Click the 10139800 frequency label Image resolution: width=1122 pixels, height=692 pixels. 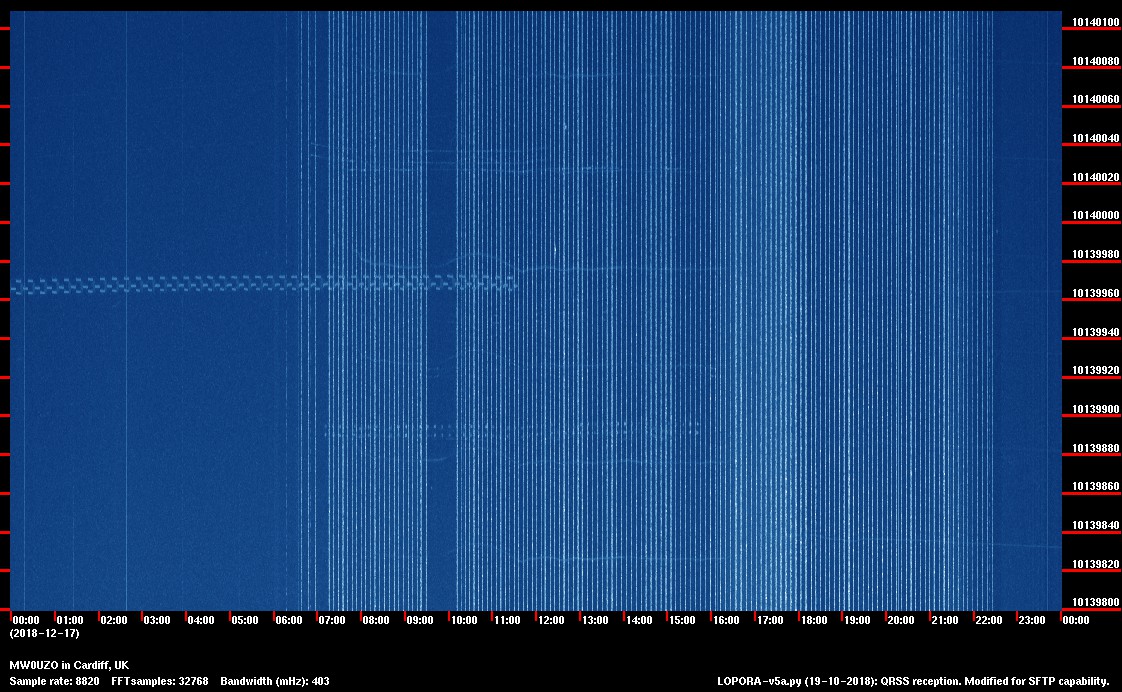click(1095, 602)
